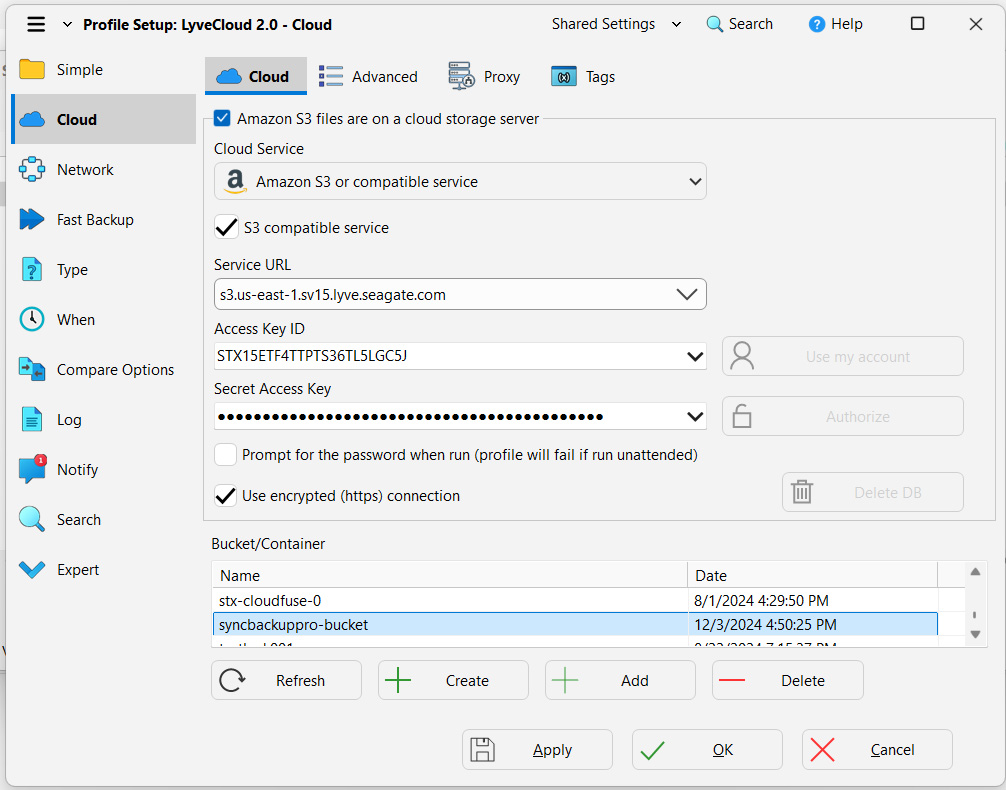
Task: Open the Service URL dropdown arrow
Action: [x=686, y=295]
